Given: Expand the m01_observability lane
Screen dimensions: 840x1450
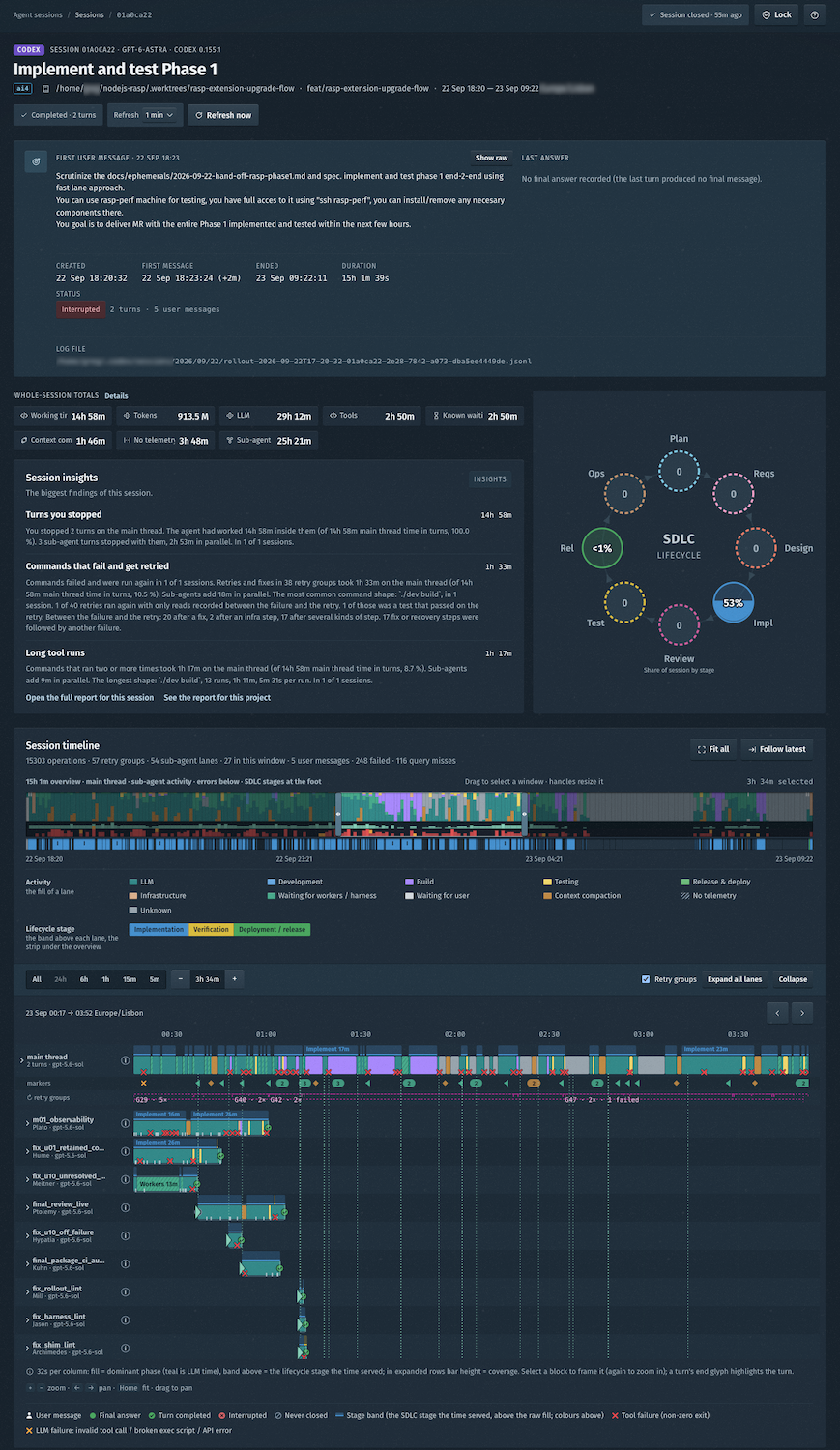Looking at the screenshot, I should point(28,1123).
